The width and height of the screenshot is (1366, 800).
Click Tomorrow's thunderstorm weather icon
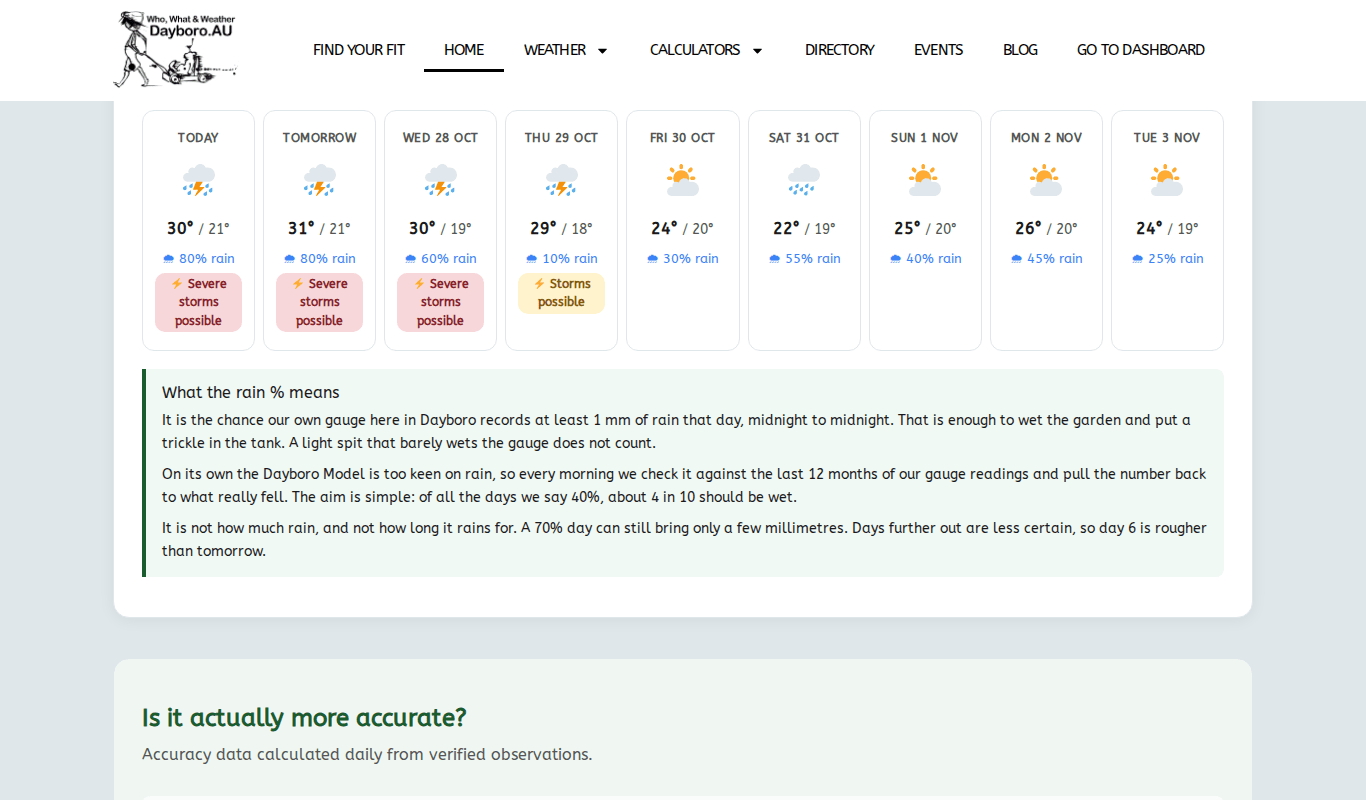tap(319, 181)
